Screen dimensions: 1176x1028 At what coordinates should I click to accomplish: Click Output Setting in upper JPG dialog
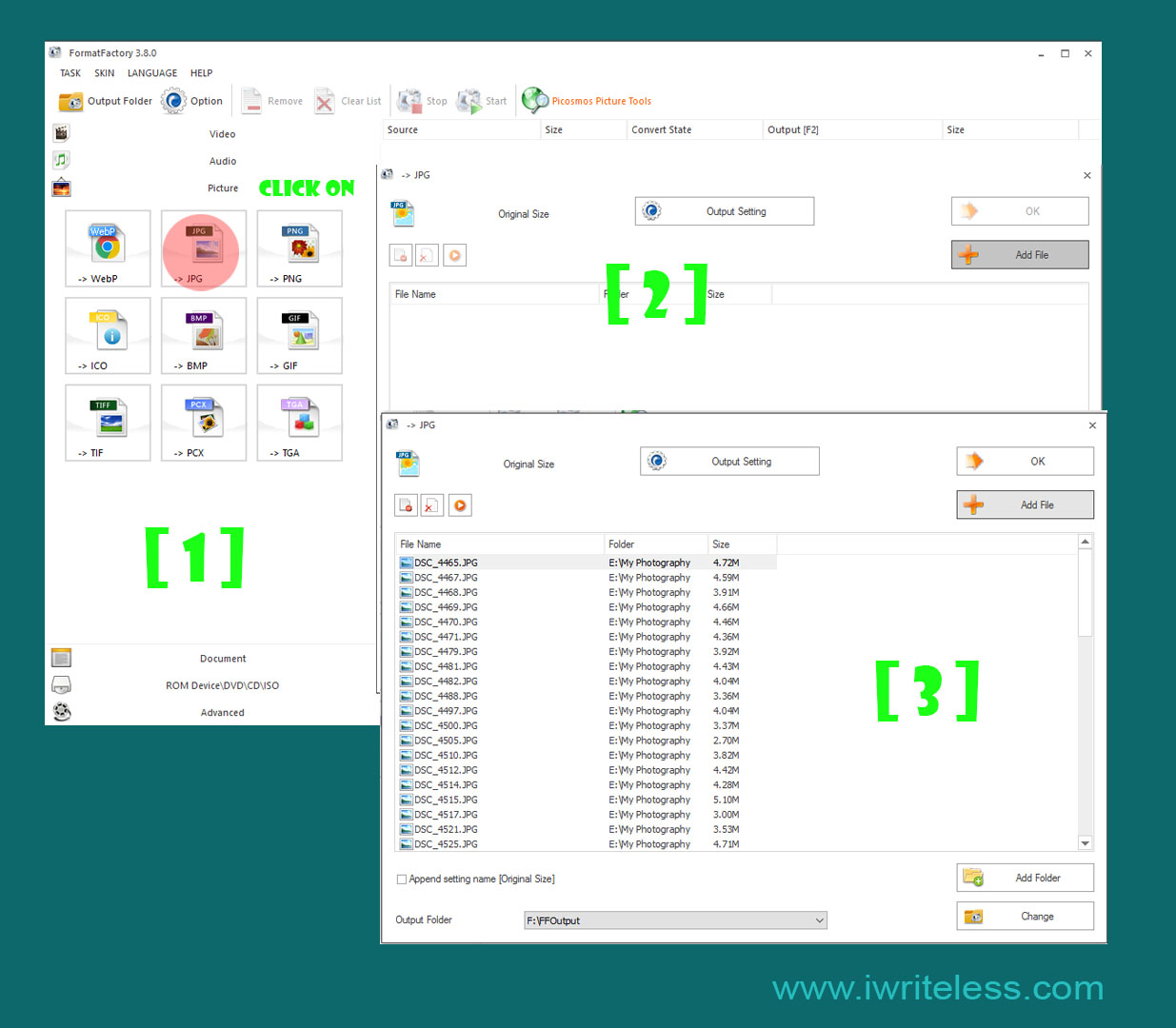[725, 211]
